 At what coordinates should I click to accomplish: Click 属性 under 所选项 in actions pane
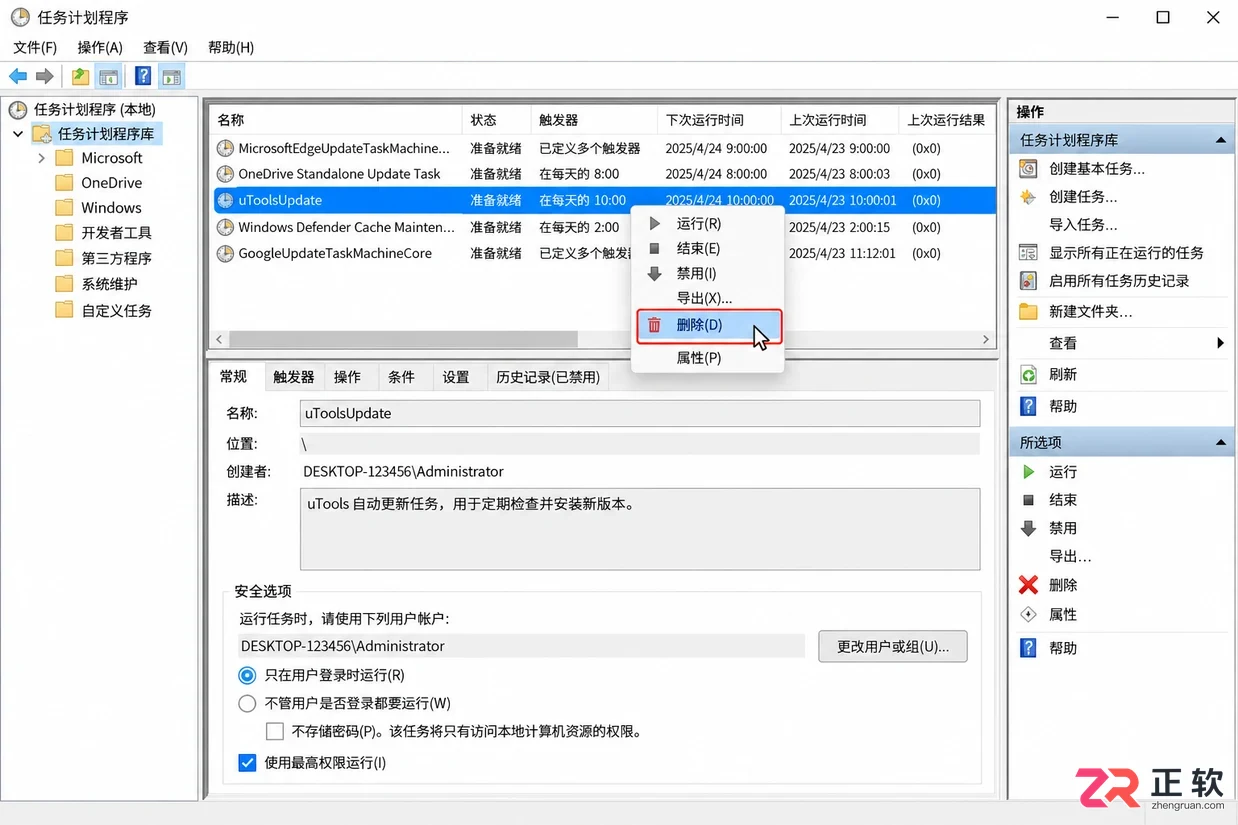pos(1062,614)
